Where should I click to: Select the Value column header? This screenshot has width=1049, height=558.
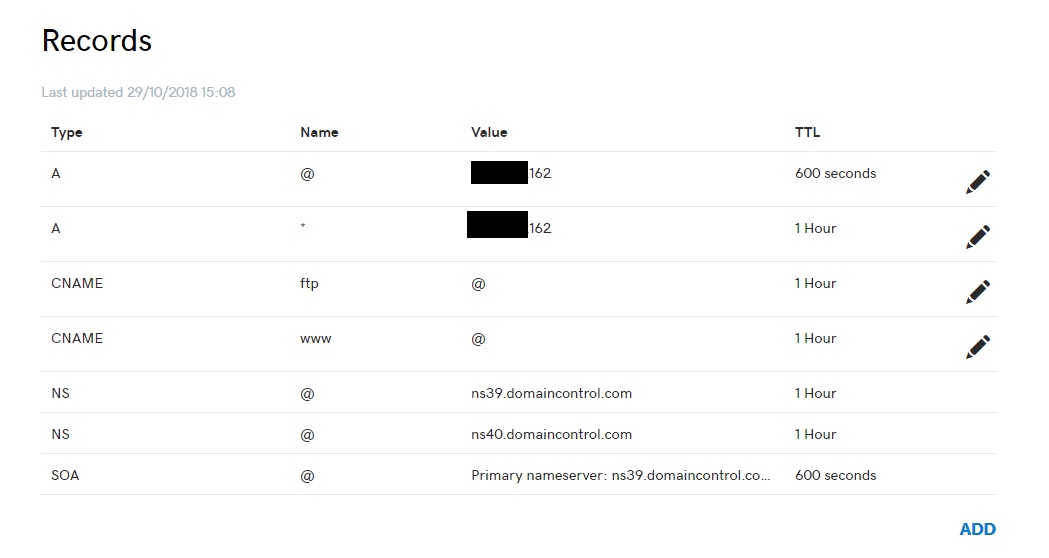[x=489, y=132]
